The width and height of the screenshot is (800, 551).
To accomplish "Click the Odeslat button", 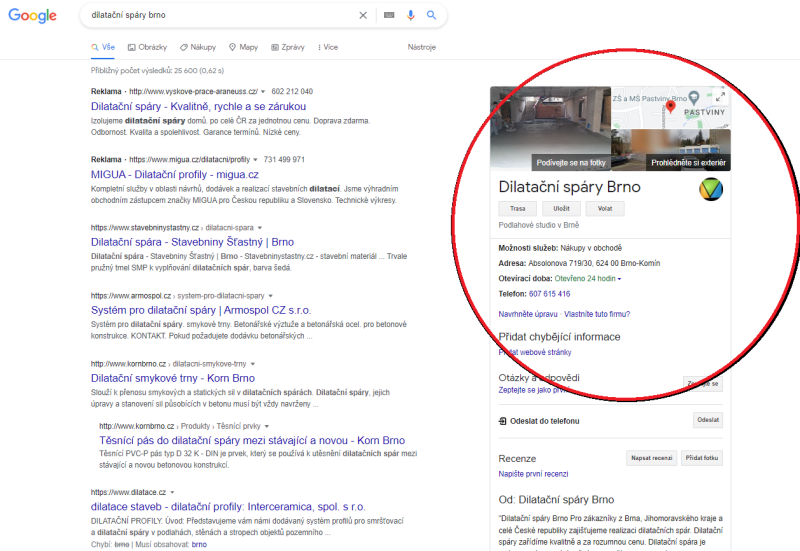I will click(708, 420).
